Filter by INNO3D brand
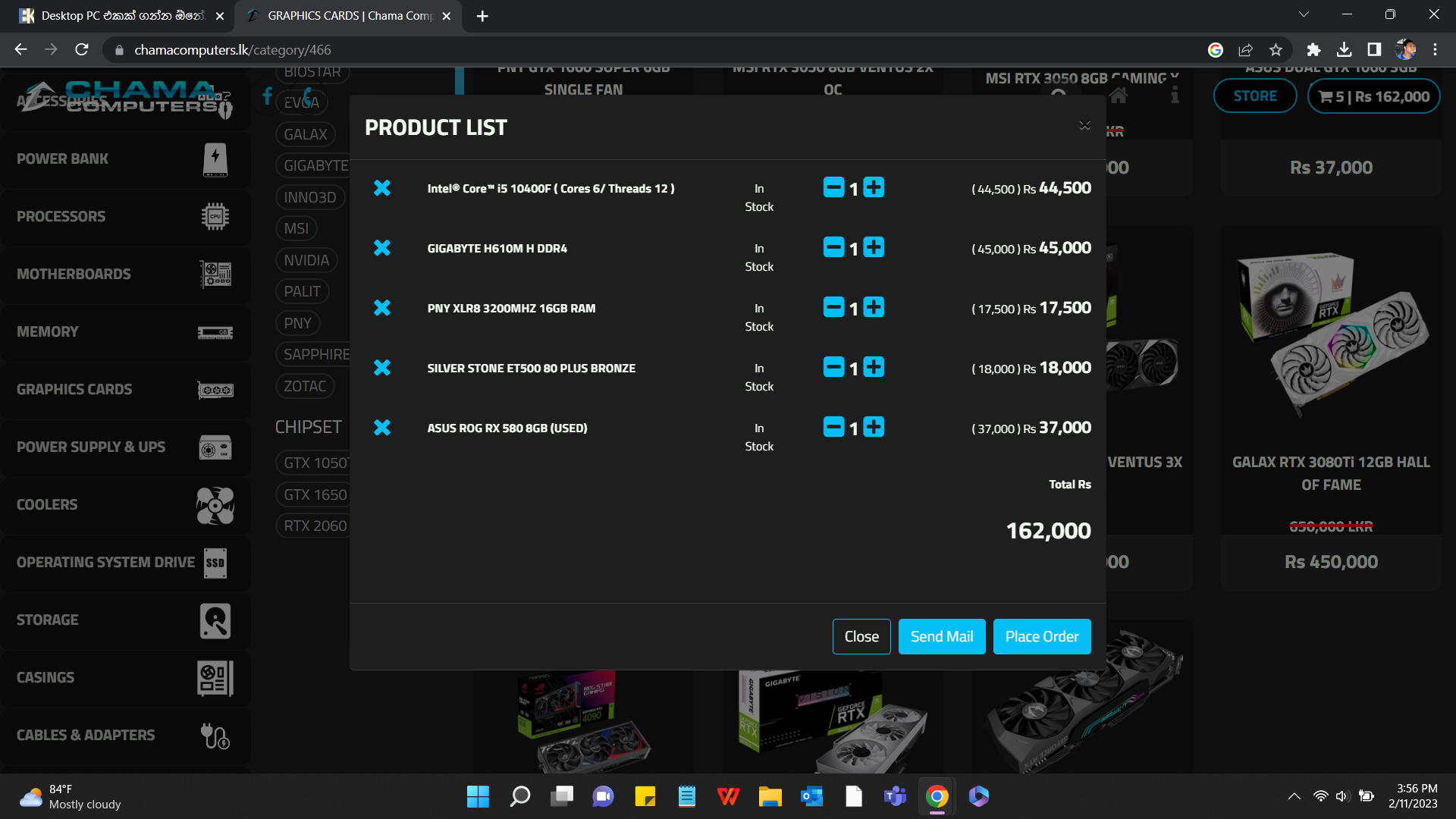The width and height of the screenshot is (1456, 819). point(310,197)
